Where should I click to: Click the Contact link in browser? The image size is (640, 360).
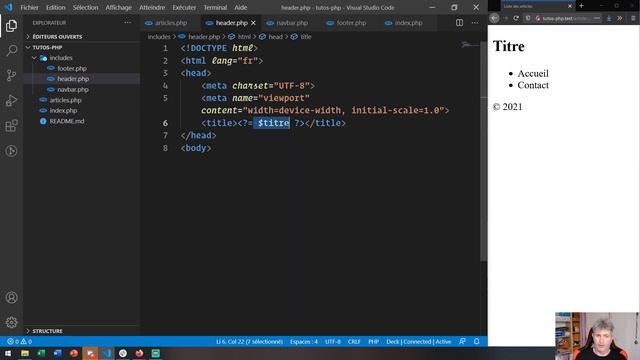pos(533,85)
